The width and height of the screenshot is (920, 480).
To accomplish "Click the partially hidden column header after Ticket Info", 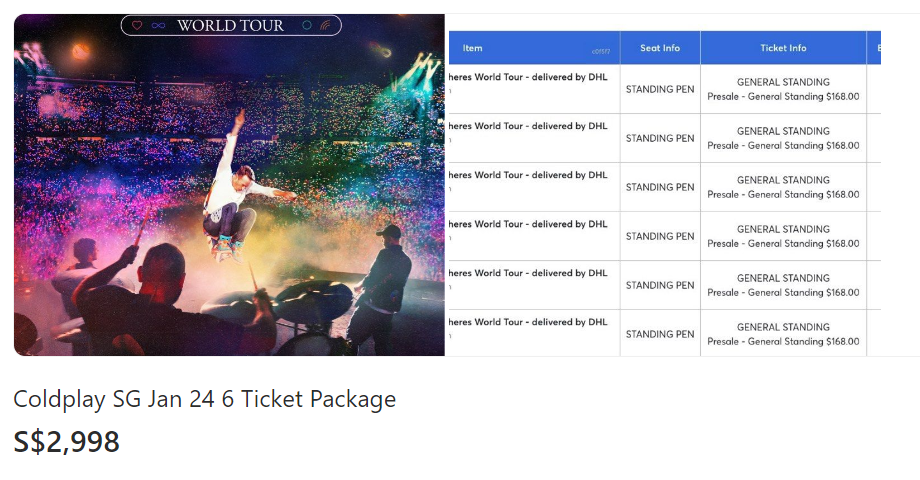I will click(874, 48).
